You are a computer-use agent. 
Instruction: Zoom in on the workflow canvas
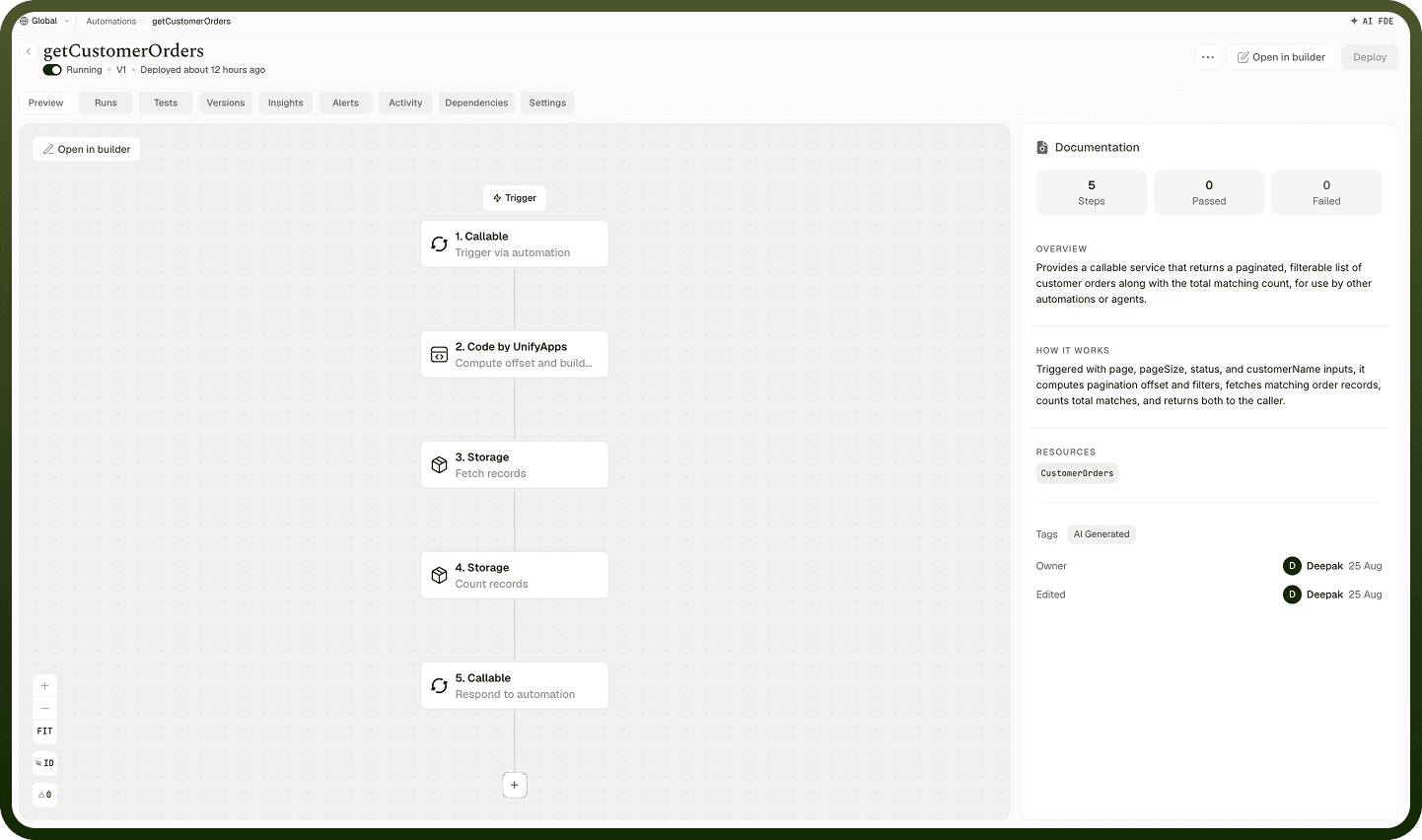click(44, 686)
